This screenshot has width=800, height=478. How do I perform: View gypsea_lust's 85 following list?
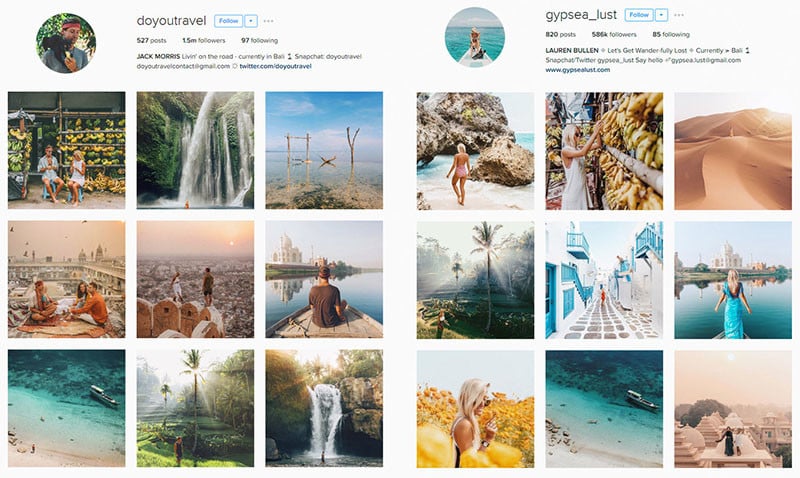pos(671,35)
